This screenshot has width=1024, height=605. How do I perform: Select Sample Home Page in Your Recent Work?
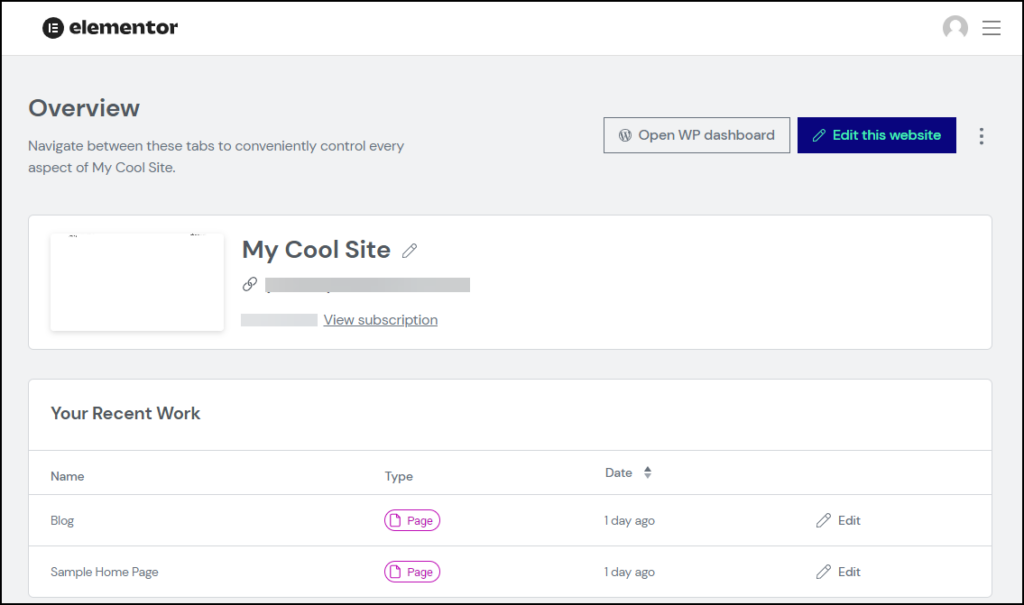(104, 571)
